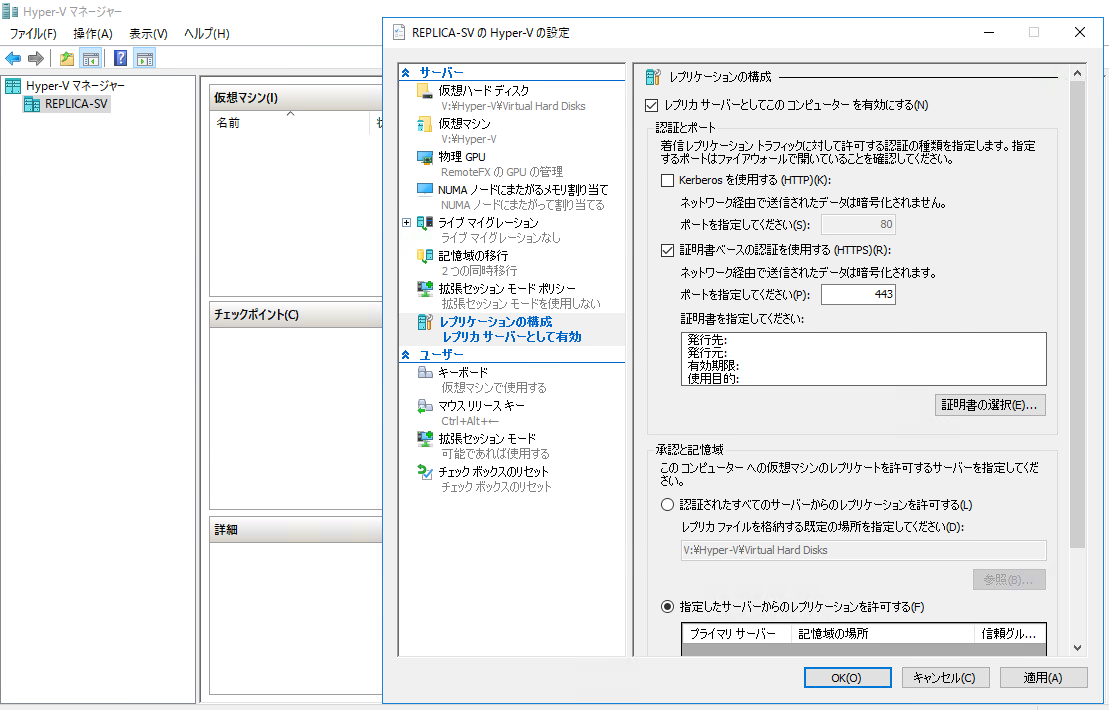Uncheck レプリカ サーバーとして有効にする checkbox
This screenshot has height=710, width=1109.
pyautogui.click(x=651, y=105)
